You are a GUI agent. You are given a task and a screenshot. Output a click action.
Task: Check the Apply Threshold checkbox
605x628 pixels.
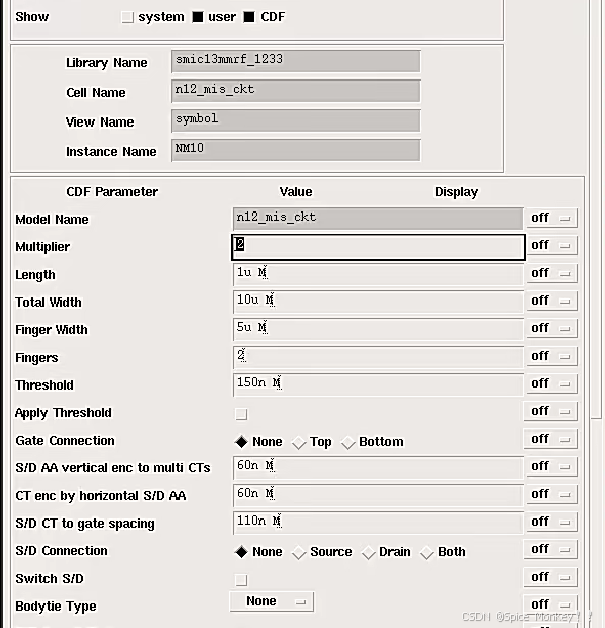241,414
